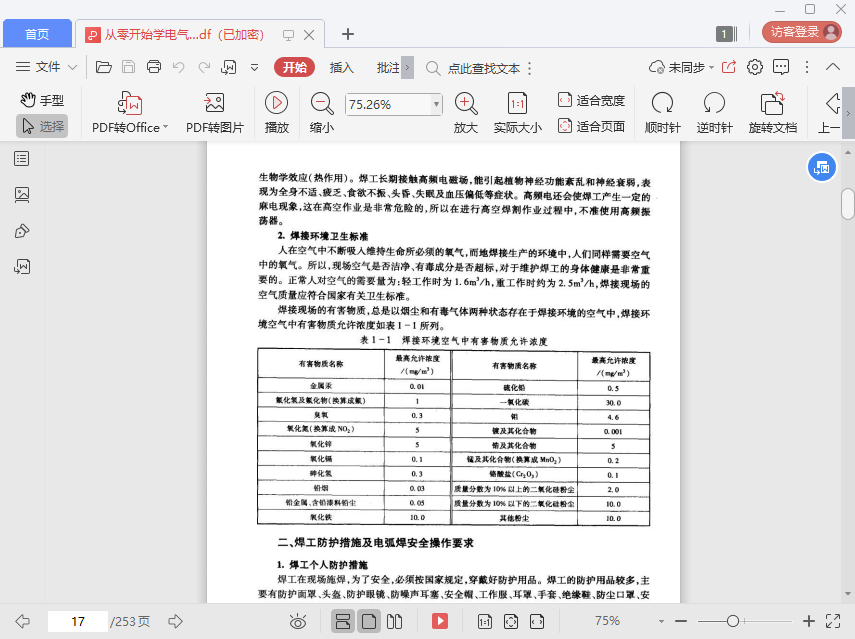Click the undo arrow icon
Viewport: 855px width, 639px height.
point(178,67)
